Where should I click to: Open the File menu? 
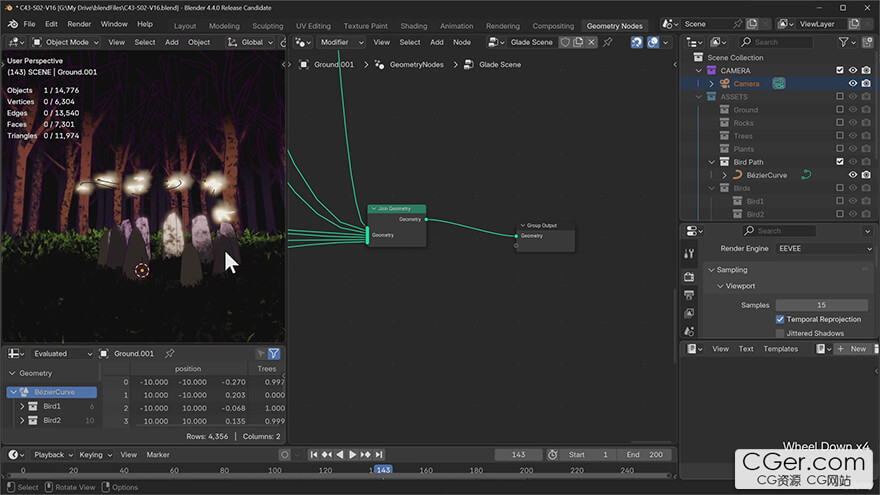point(29,24)
